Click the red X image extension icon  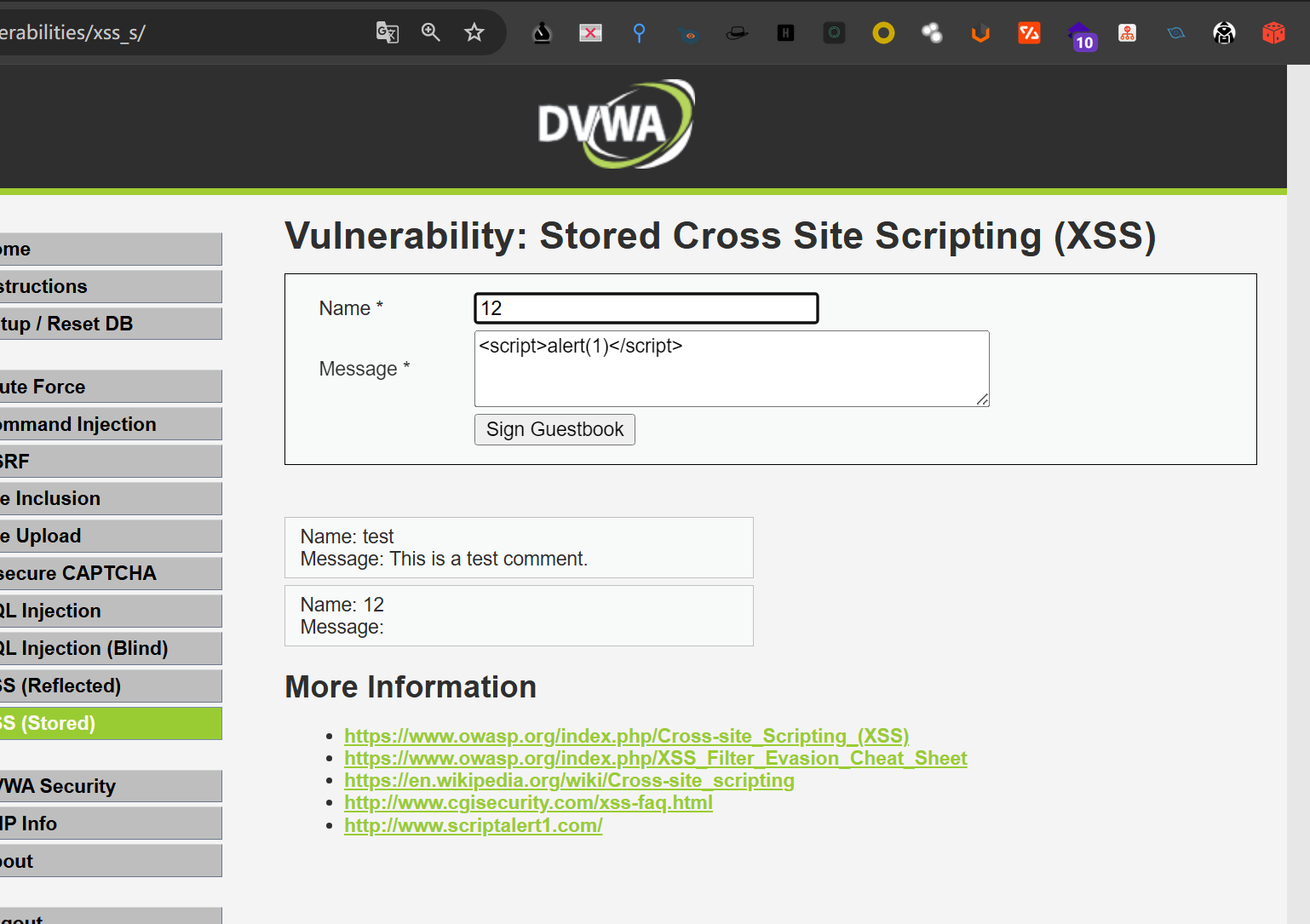590,33
